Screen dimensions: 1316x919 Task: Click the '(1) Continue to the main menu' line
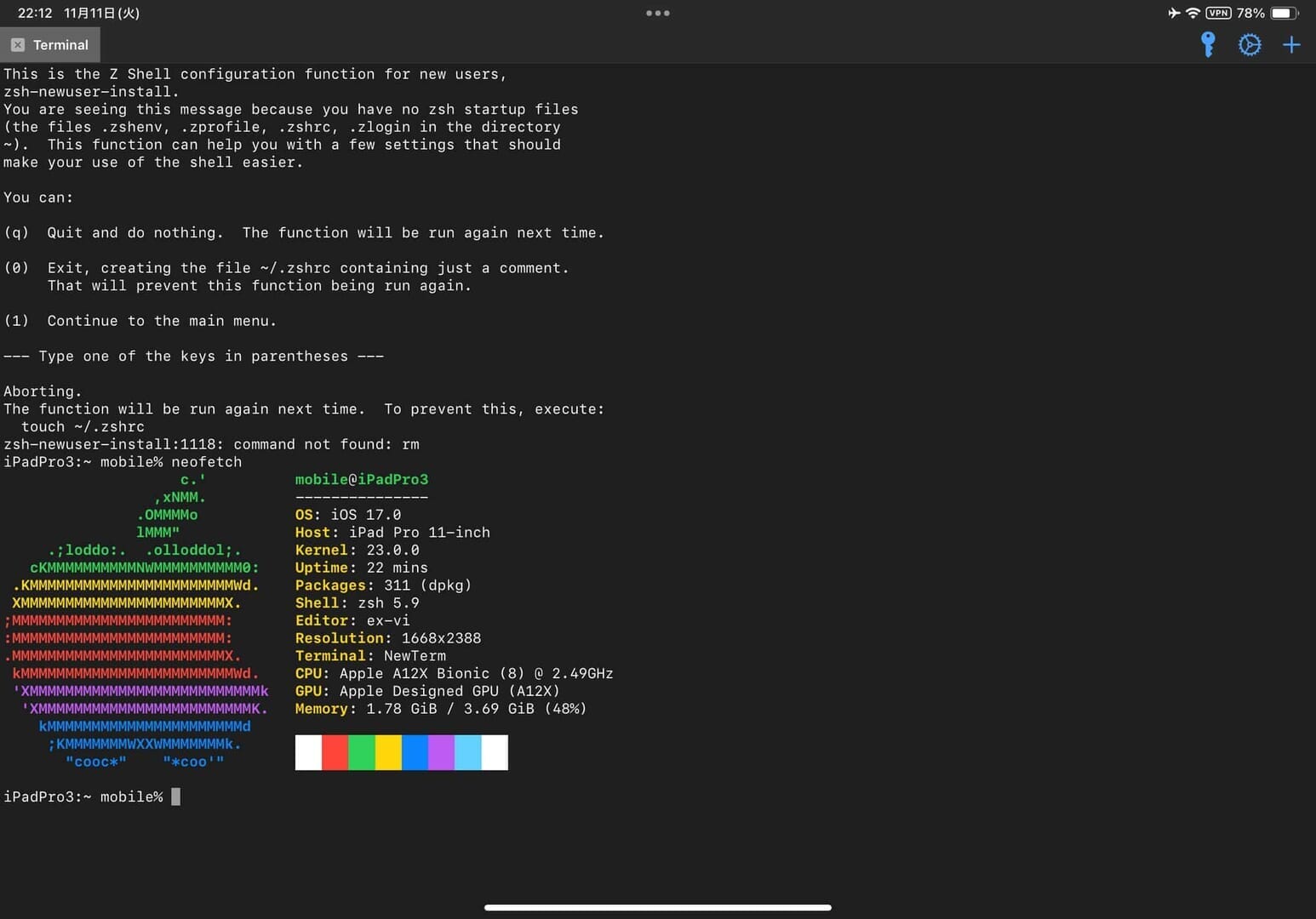click(140, 321)
